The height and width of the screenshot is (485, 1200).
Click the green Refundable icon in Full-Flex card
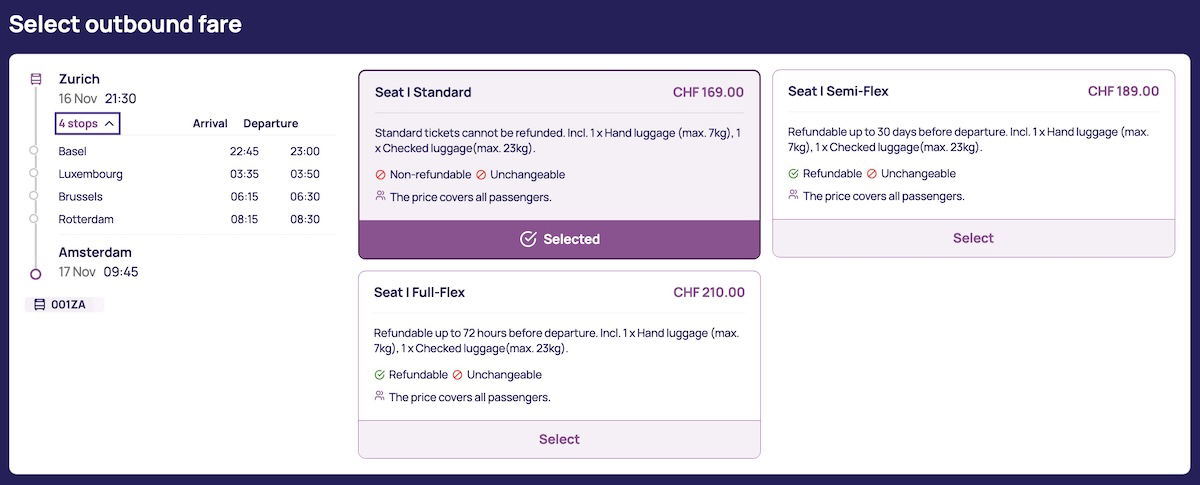379,375
